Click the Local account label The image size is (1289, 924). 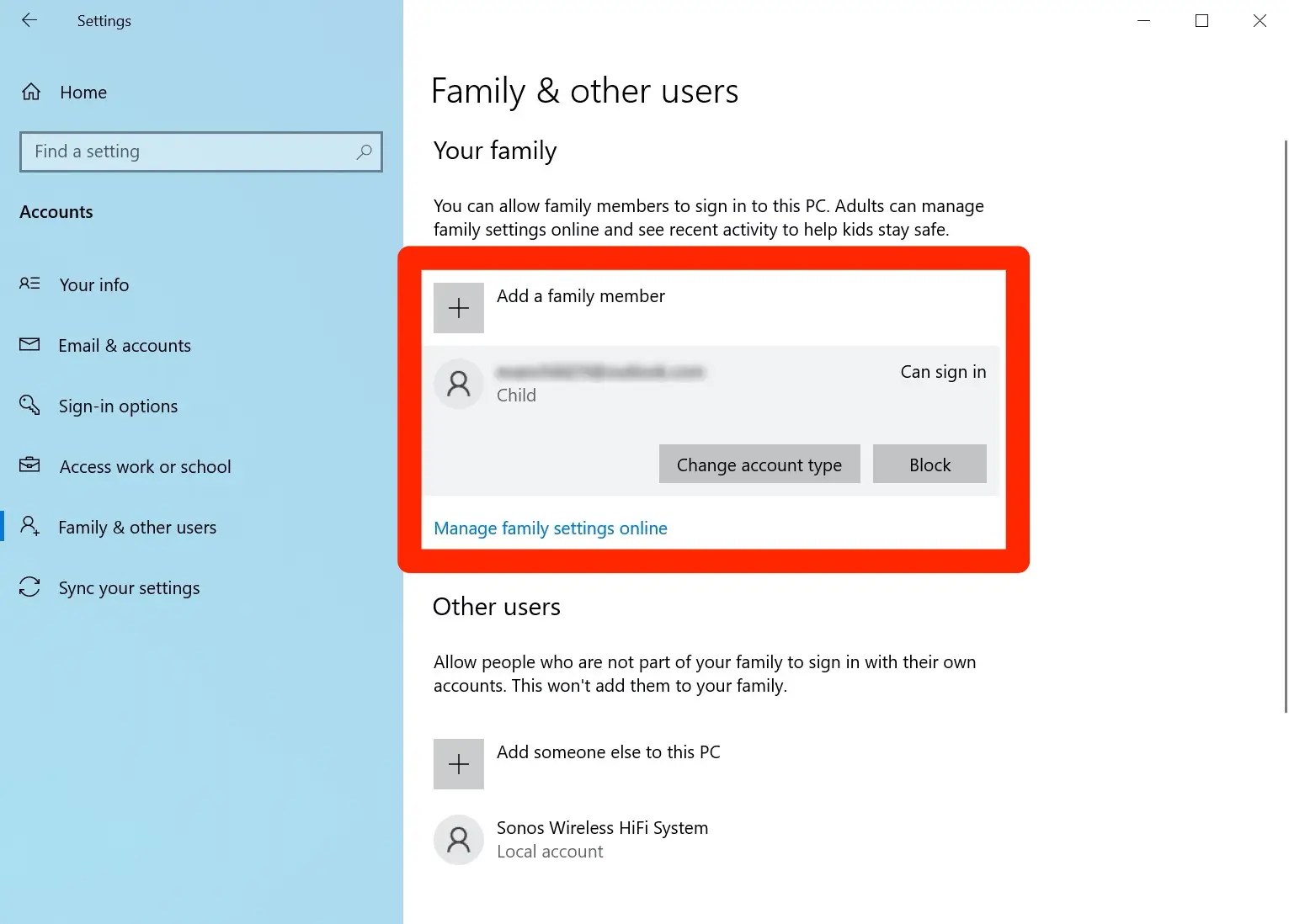point(550,851)
